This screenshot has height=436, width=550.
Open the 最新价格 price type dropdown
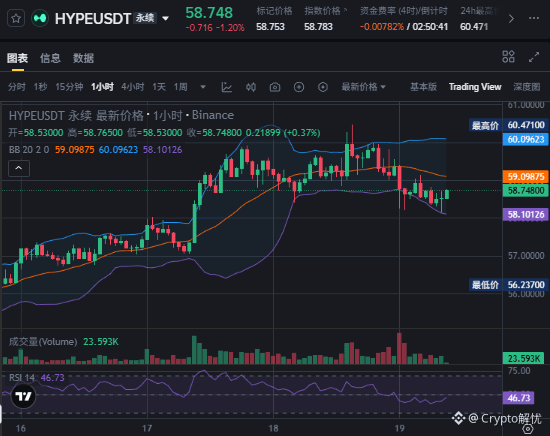[x=363, y=87]
